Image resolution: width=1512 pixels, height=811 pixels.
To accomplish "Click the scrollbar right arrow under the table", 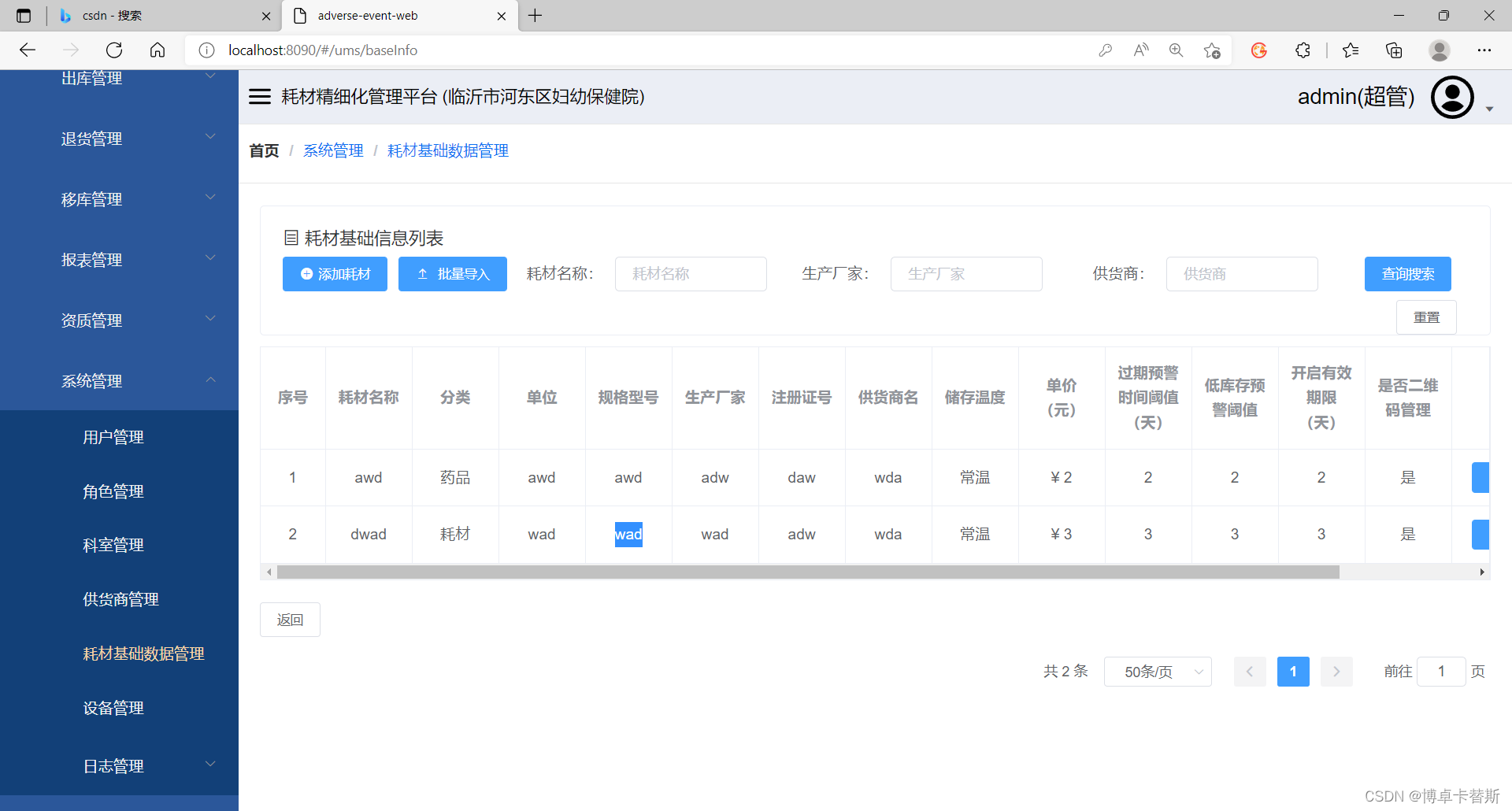I will point(1482,572).
